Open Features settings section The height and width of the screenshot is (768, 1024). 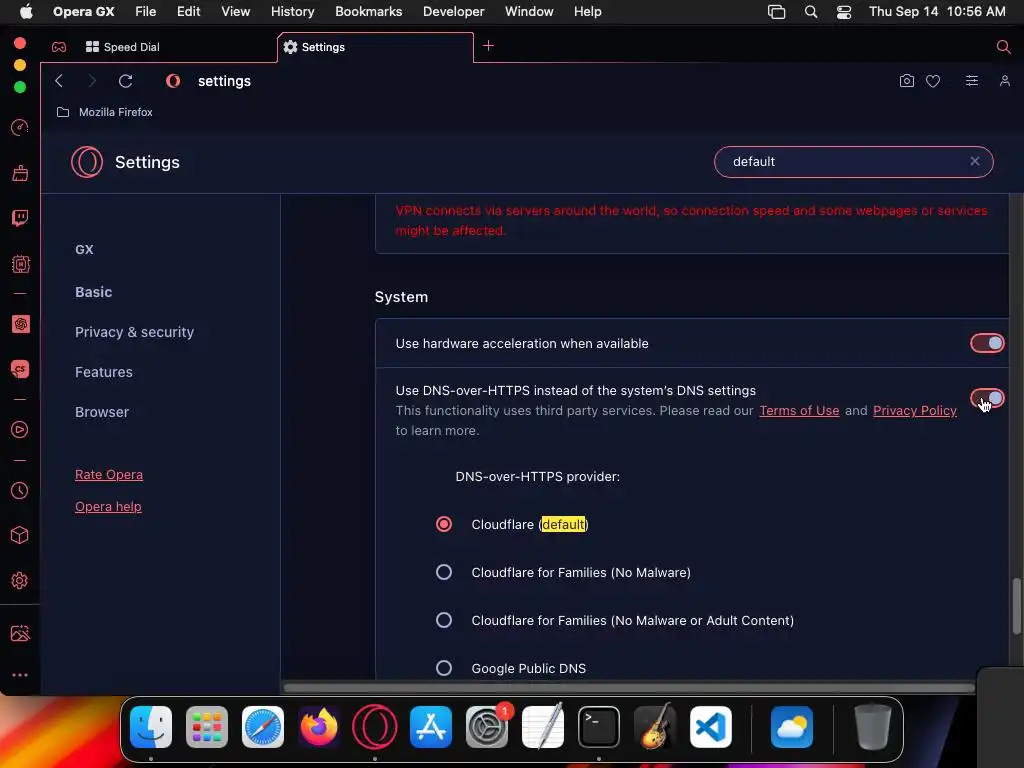[104, 372]
